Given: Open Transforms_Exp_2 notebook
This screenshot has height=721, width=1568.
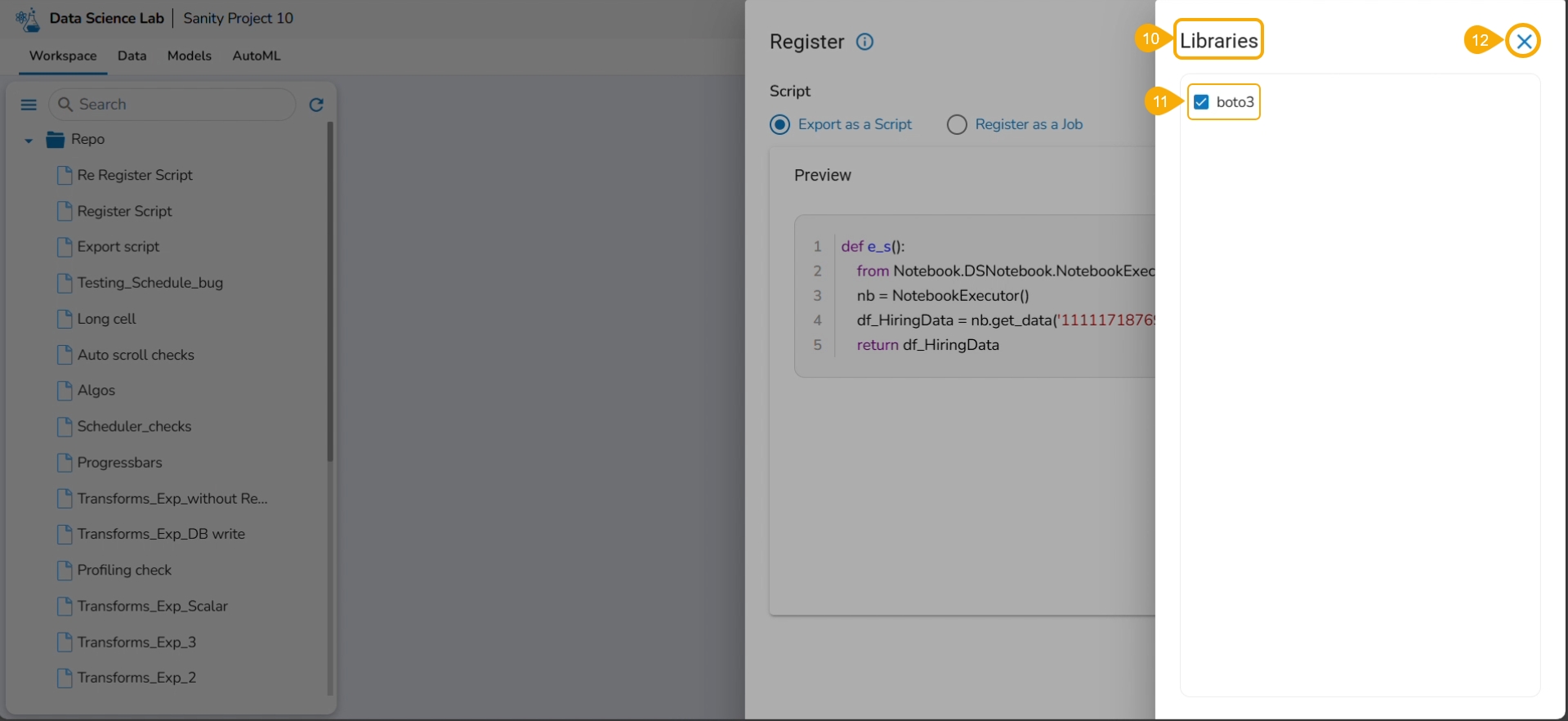Looking at the screenshot, I should click(136, 678).
